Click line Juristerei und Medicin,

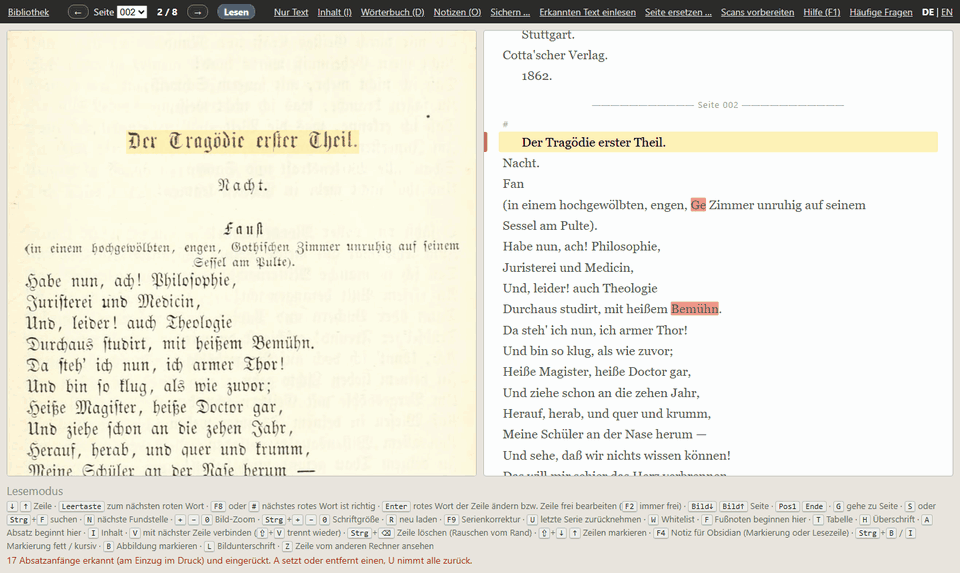pos(568,268)
